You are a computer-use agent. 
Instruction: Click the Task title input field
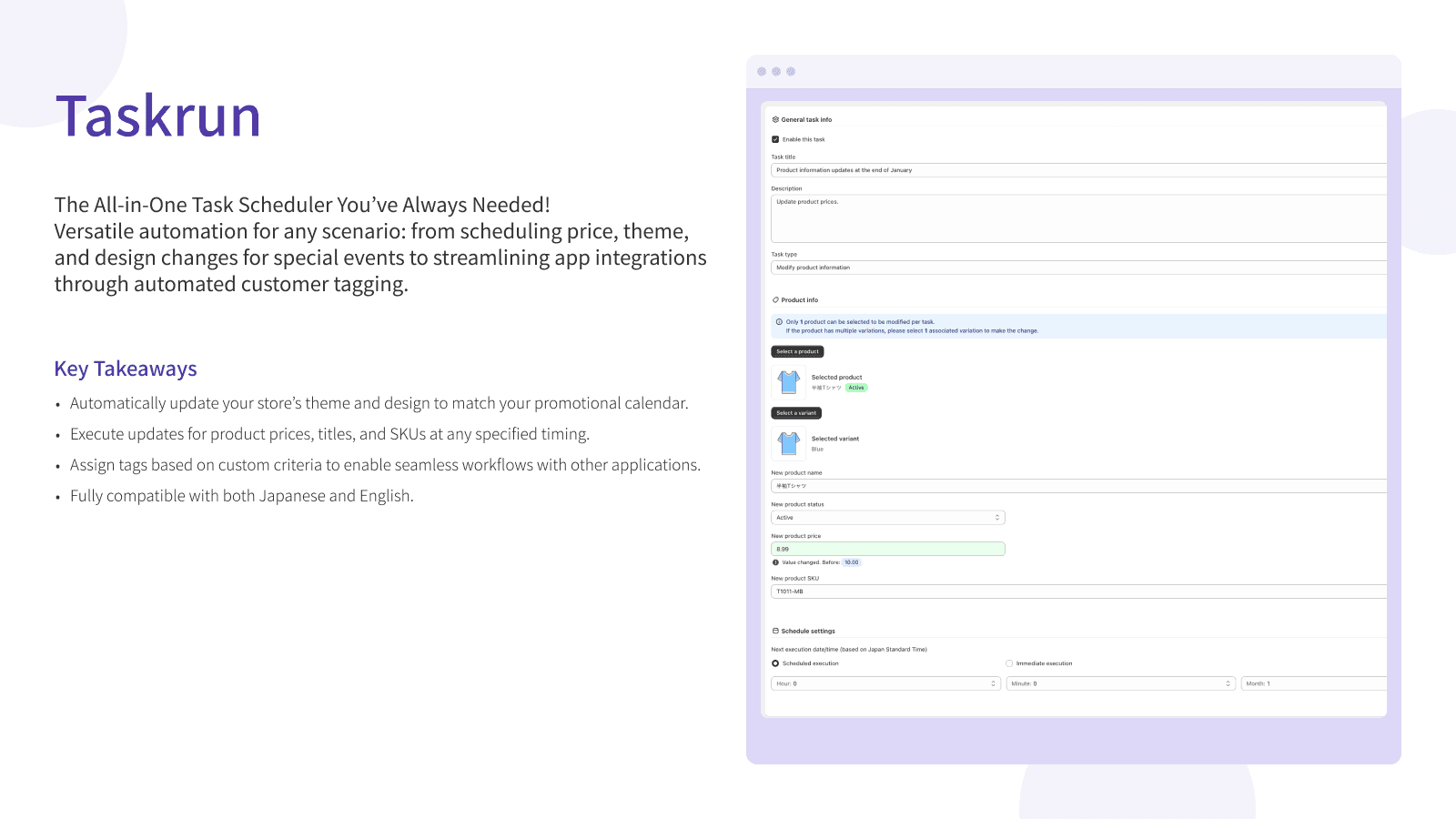tap(1079, 170)
